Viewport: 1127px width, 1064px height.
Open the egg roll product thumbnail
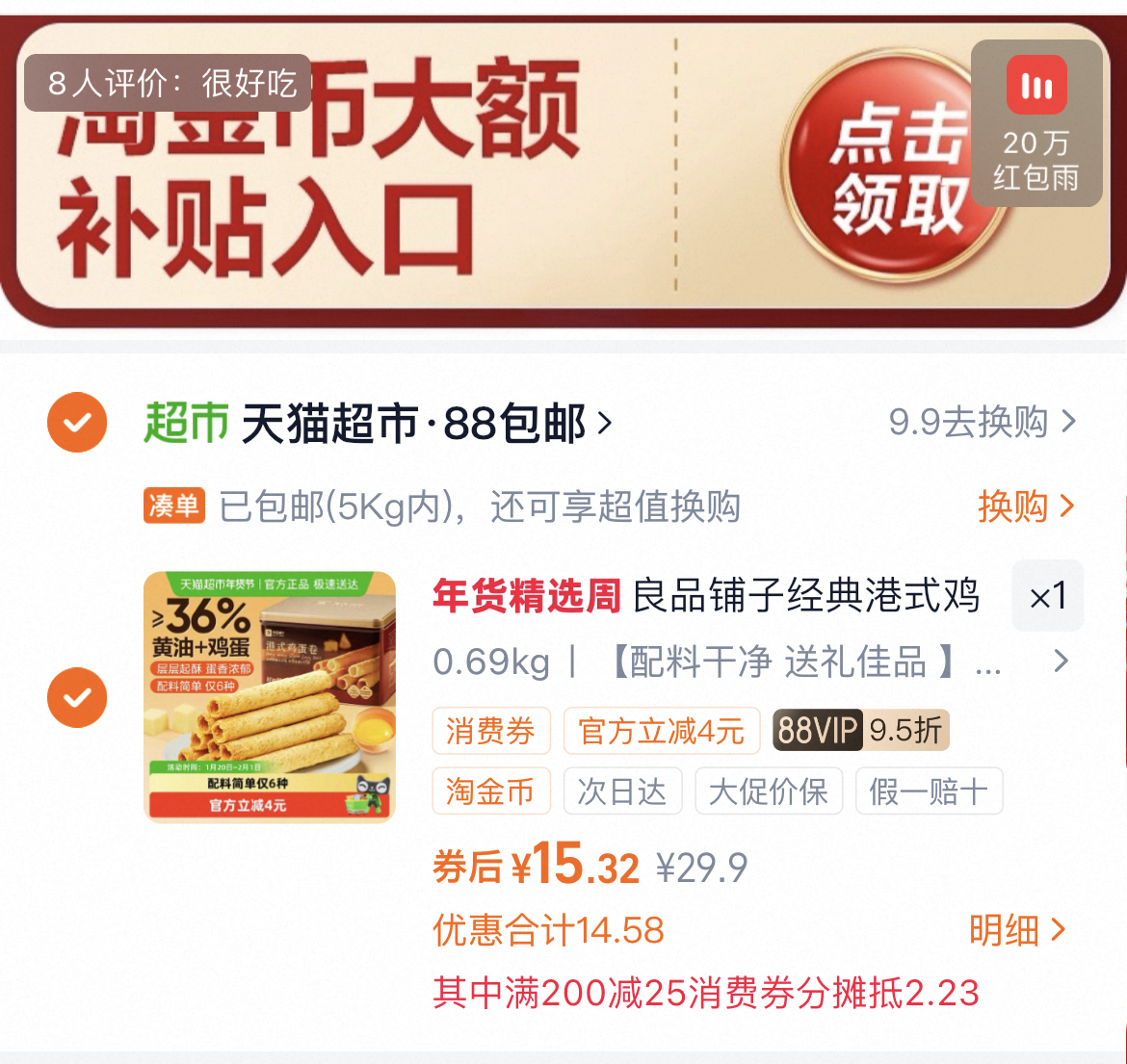click(270, 697)
